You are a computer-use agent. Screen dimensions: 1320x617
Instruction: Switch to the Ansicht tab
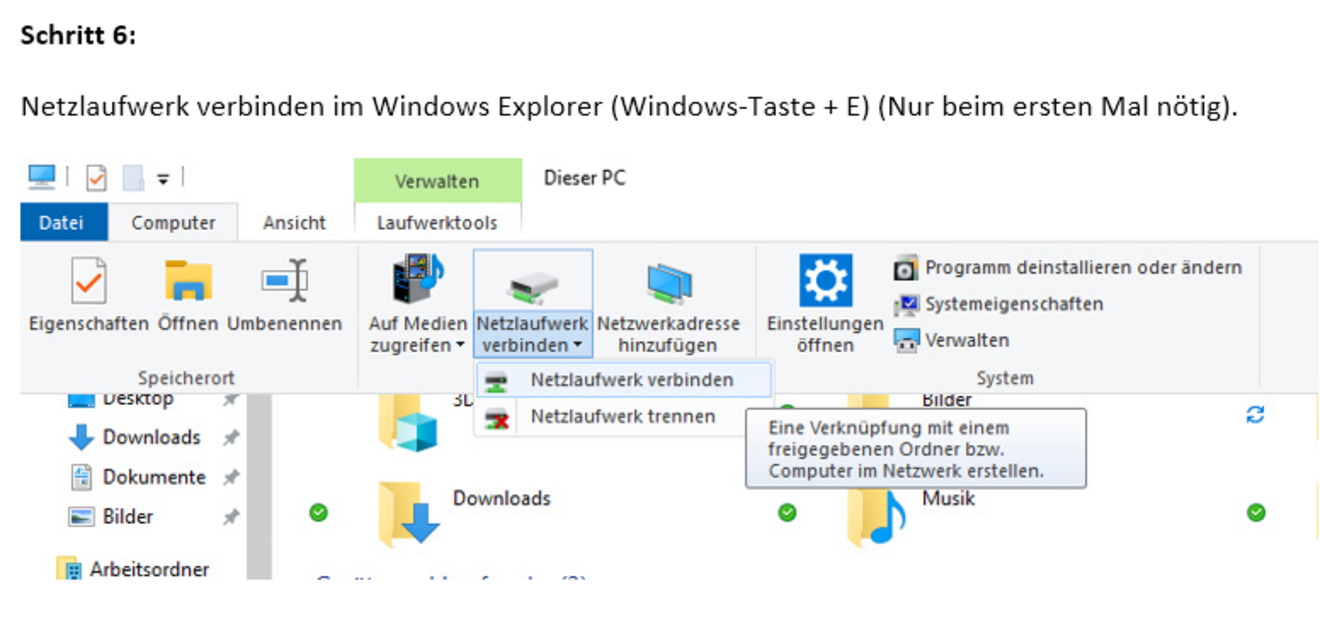point(294,223)
